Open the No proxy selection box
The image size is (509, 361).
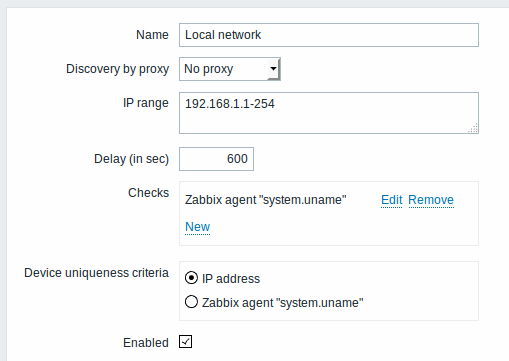click(230, 69)
